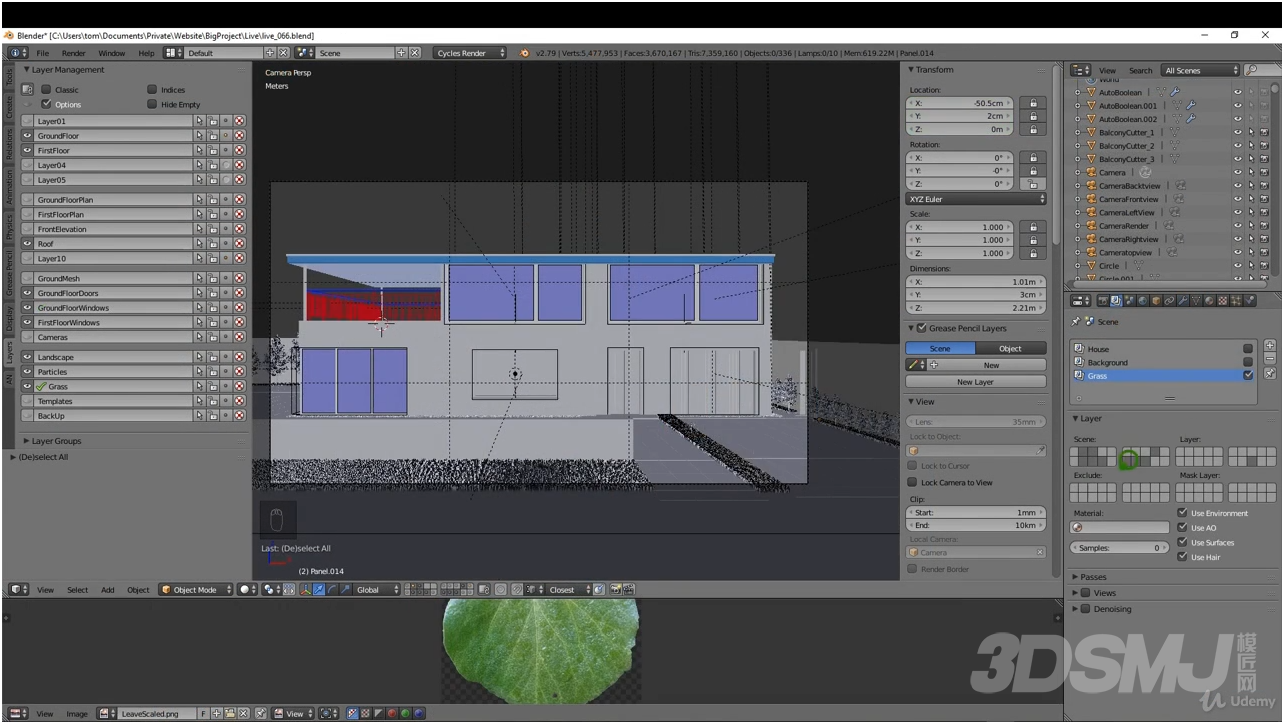
Task: Open the Window menu
Action: 112,53
